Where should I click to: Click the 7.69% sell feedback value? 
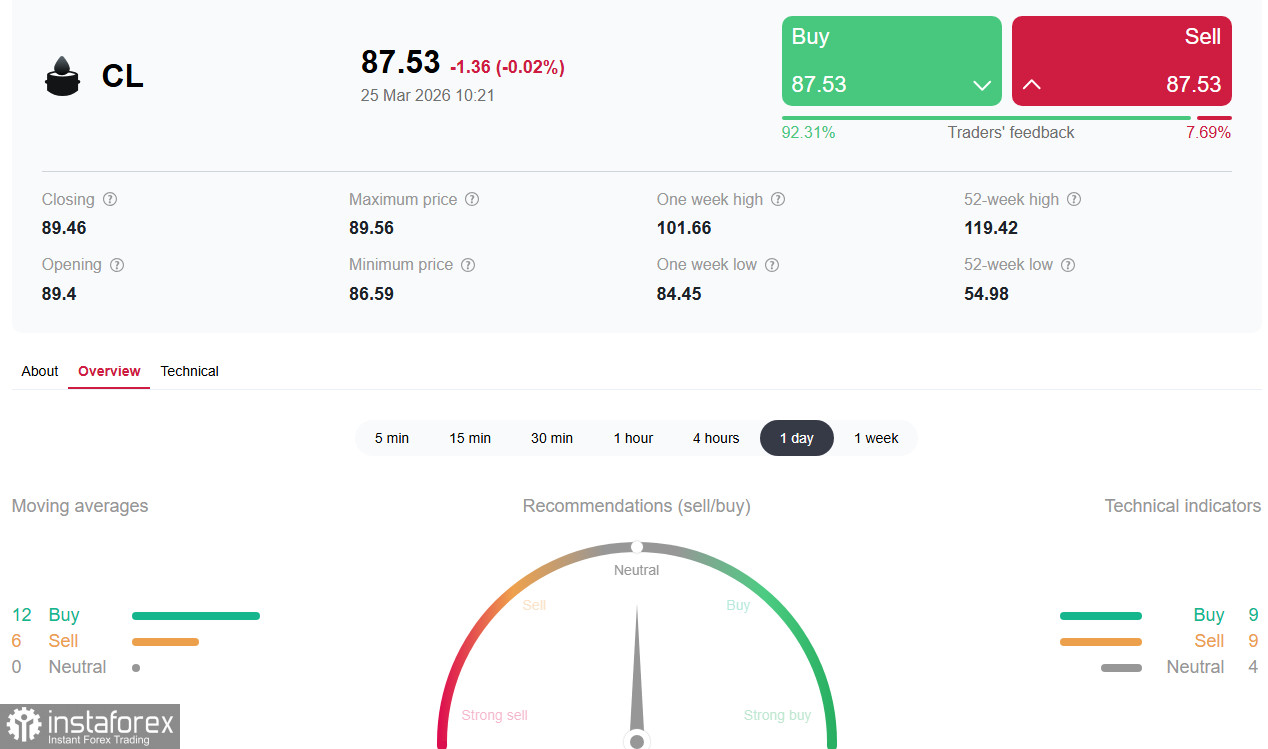(x=1208, y=133)
